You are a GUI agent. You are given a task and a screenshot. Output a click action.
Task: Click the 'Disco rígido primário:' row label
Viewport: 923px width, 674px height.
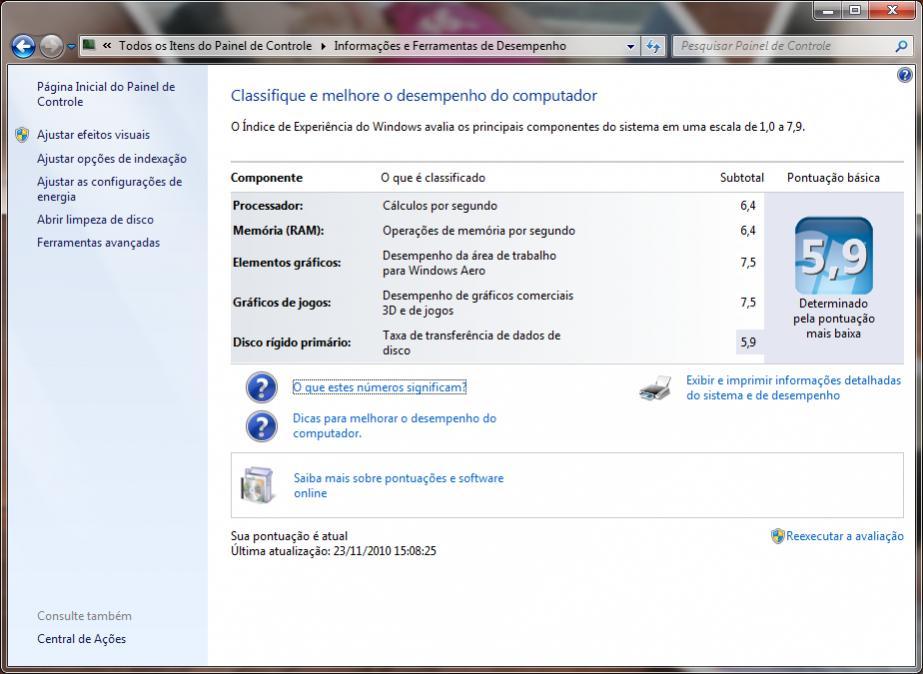[x=292, y=343]
